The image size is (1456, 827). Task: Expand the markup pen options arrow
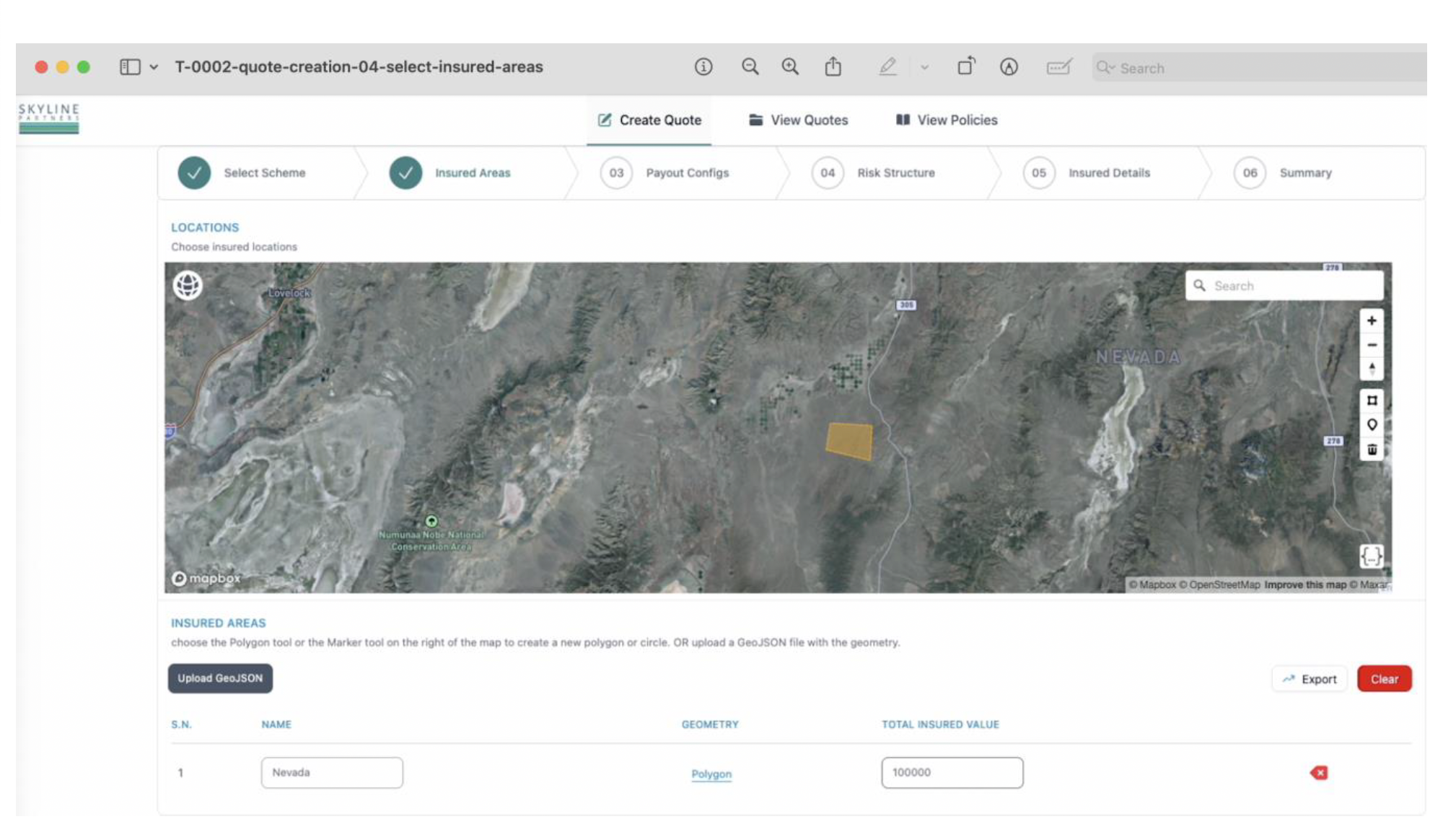[924, 68]
